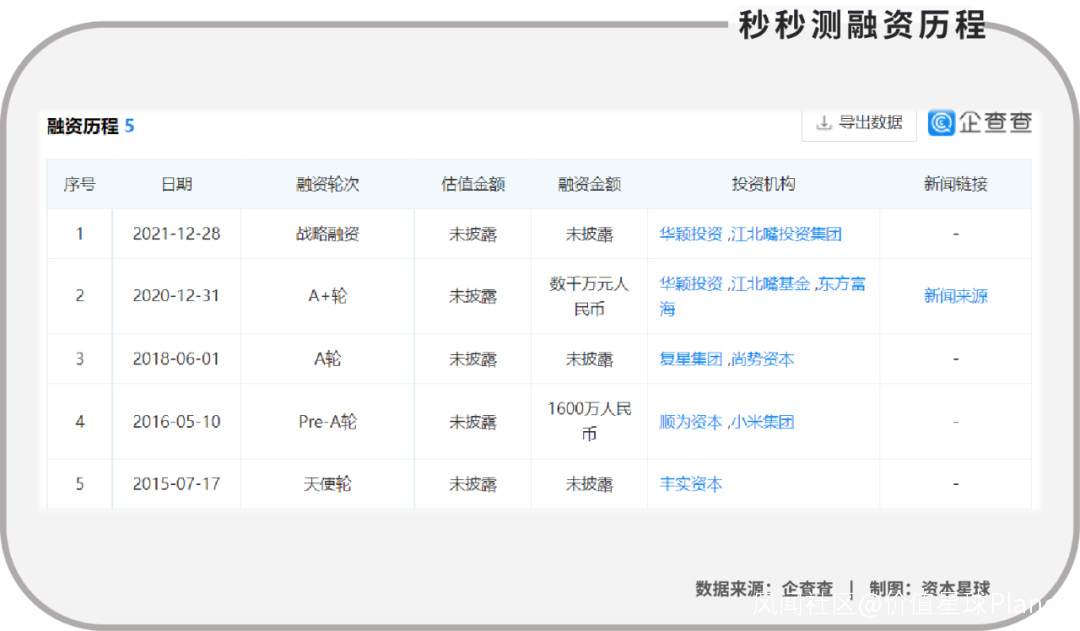The height and width of the screenshot is (631, 1080).
Task: Click the 导出数据 export button
Action: pyautogui.click(x=859, y=124)
